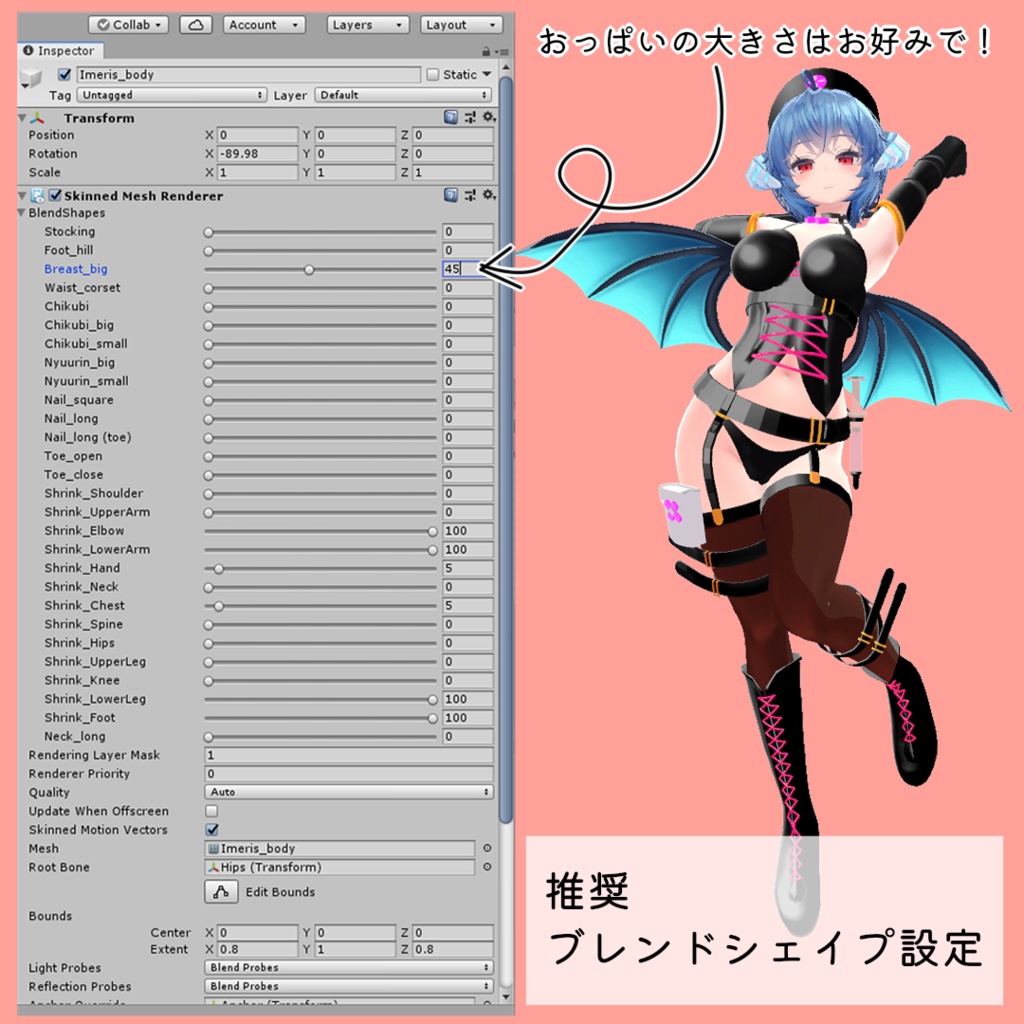
Task: Click the Renderer Priority field
Action: [x=349, y=773]
